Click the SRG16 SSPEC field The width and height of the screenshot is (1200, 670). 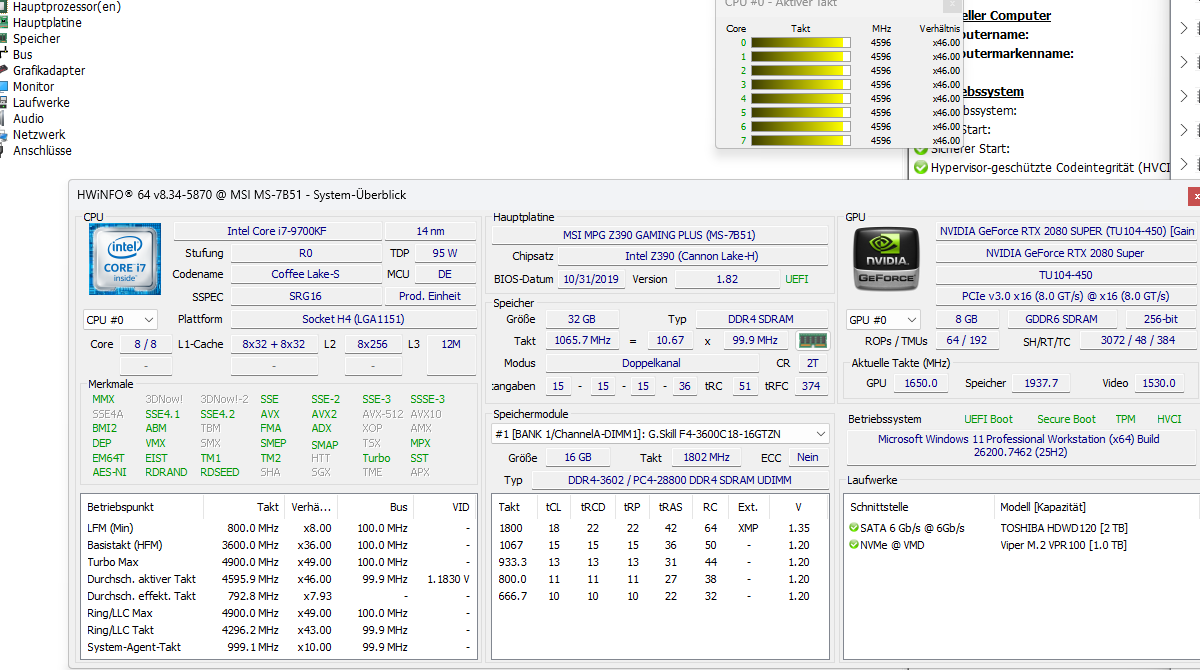click(x=305, y=296)
